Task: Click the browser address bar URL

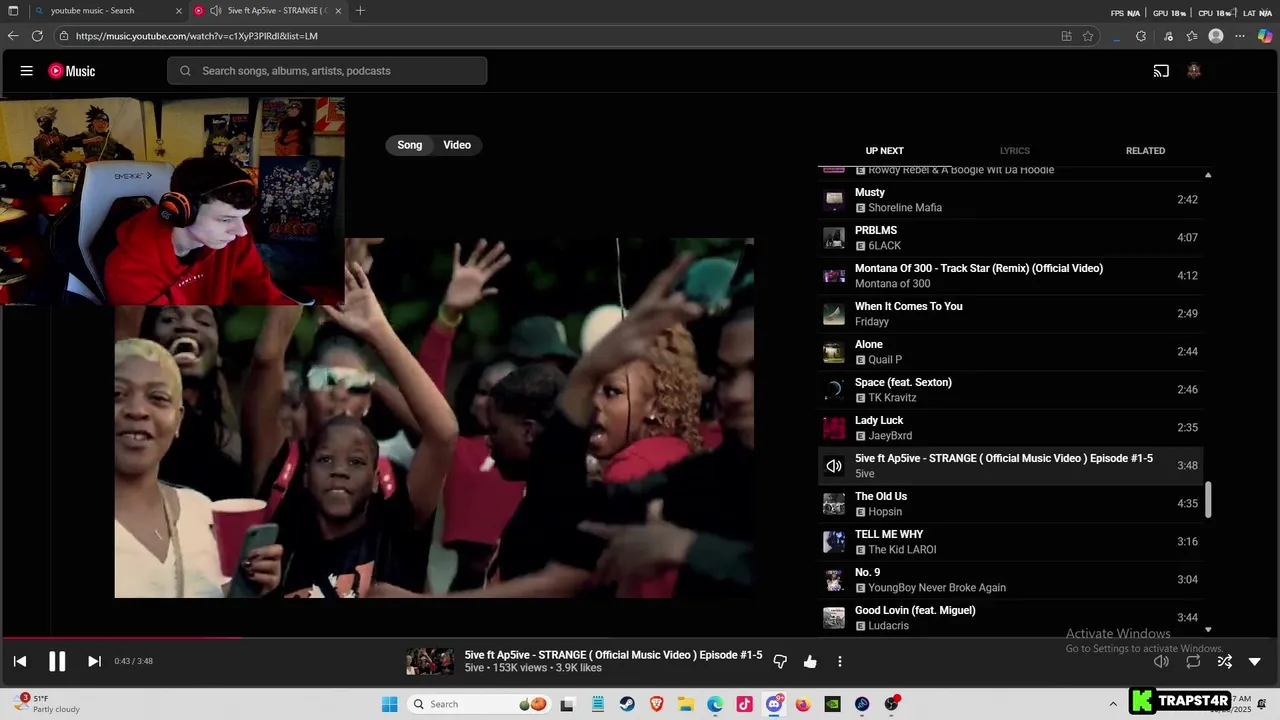Action: (x=196, y=36)
